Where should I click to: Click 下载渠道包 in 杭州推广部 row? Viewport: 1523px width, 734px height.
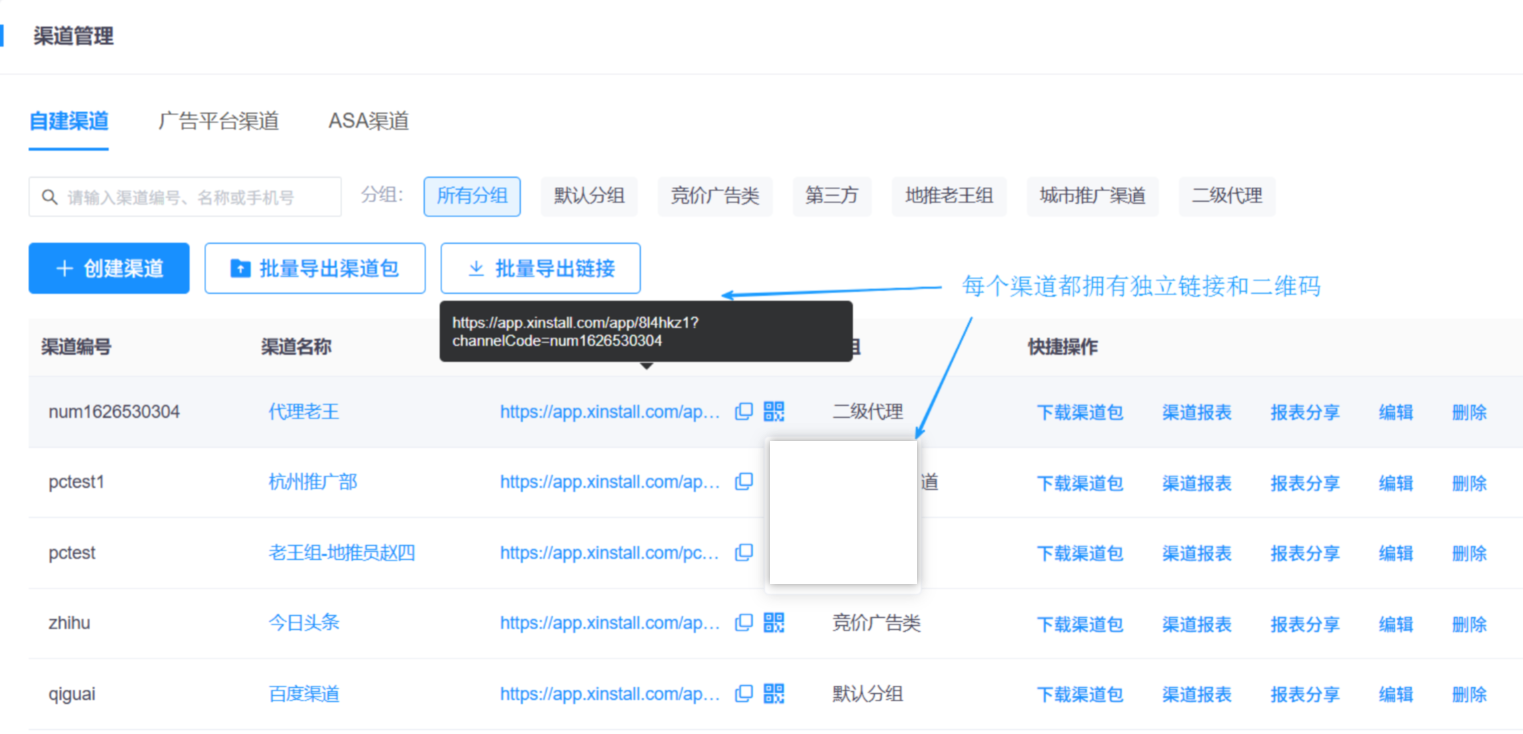point(1080,483)
